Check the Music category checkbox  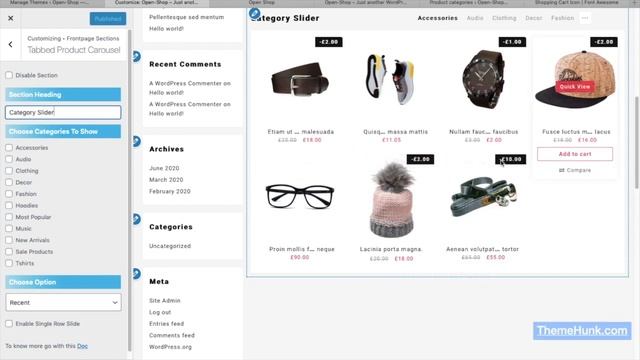[9, 229]
